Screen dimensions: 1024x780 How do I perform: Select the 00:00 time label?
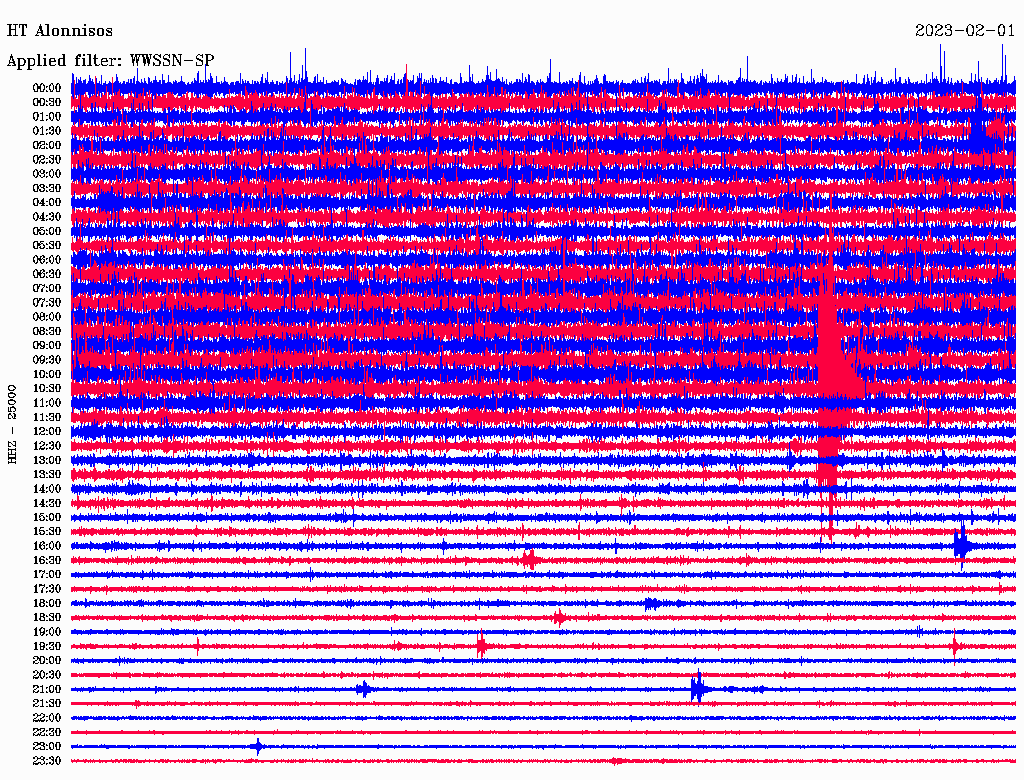[46, 88]
